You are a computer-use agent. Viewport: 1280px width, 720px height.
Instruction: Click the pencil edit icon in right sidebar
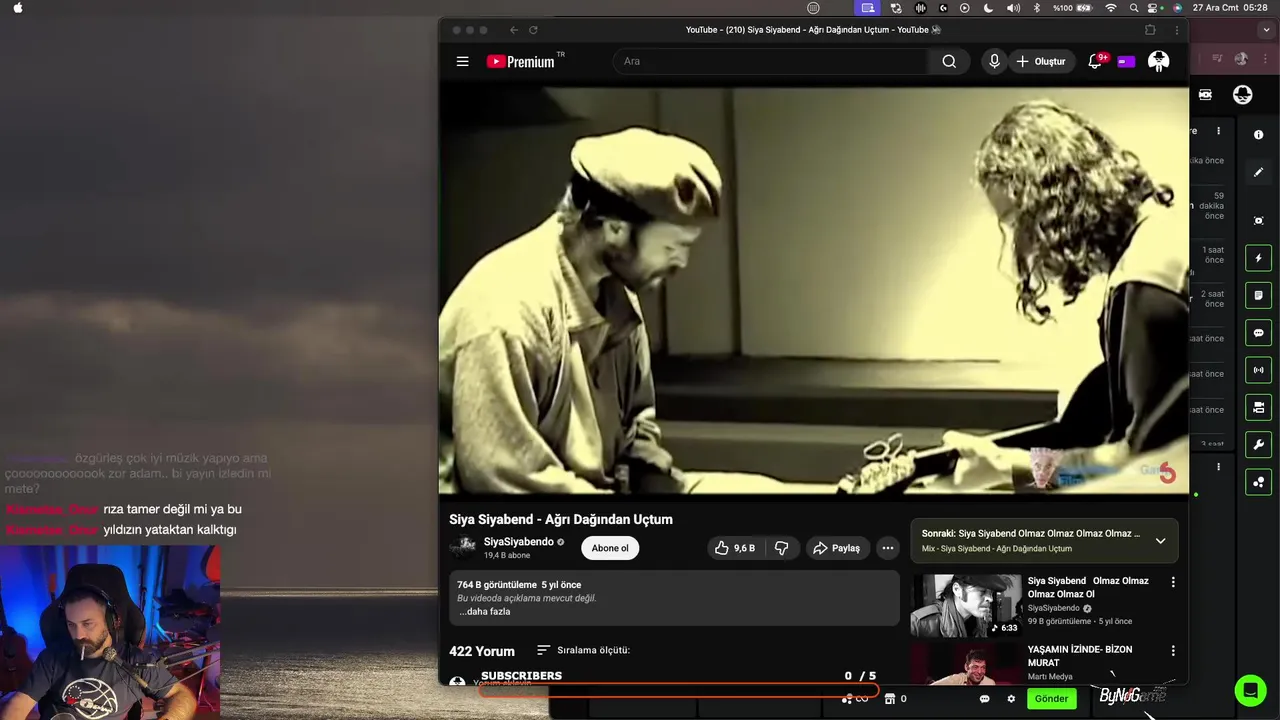tap(1258, 172)
